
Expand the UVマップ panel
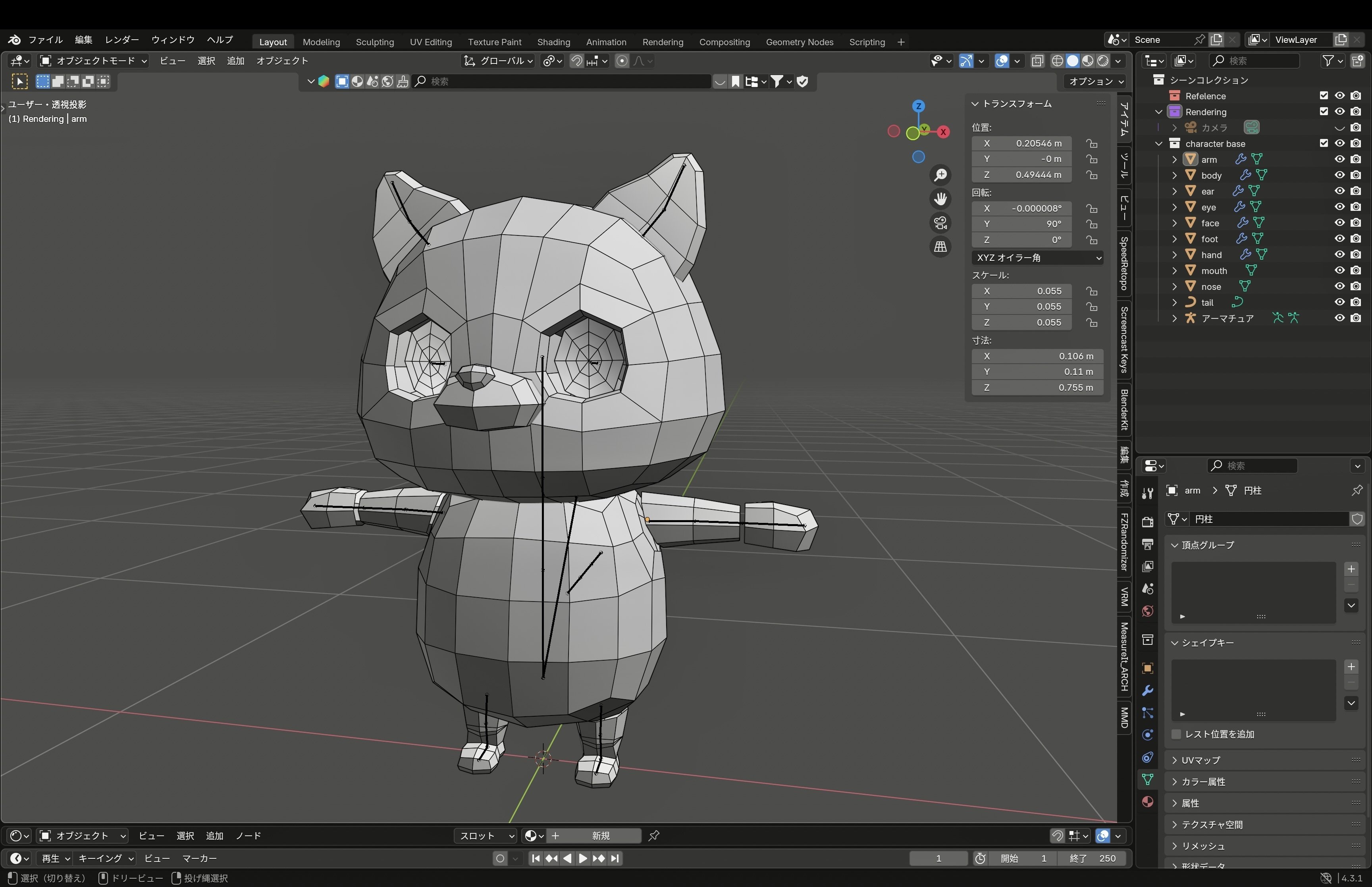click(1265, 760)
